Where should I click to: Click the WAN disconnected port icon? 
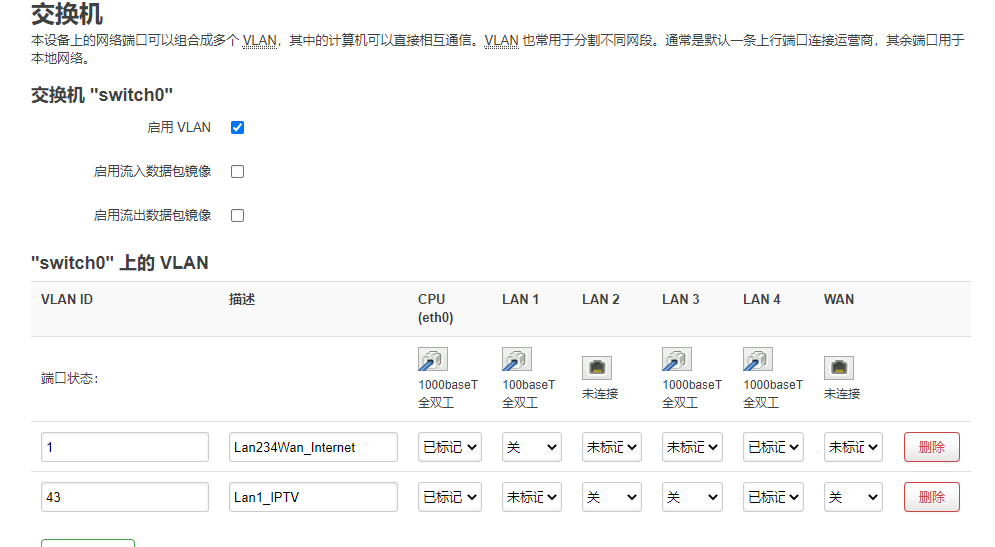[839, 367]
